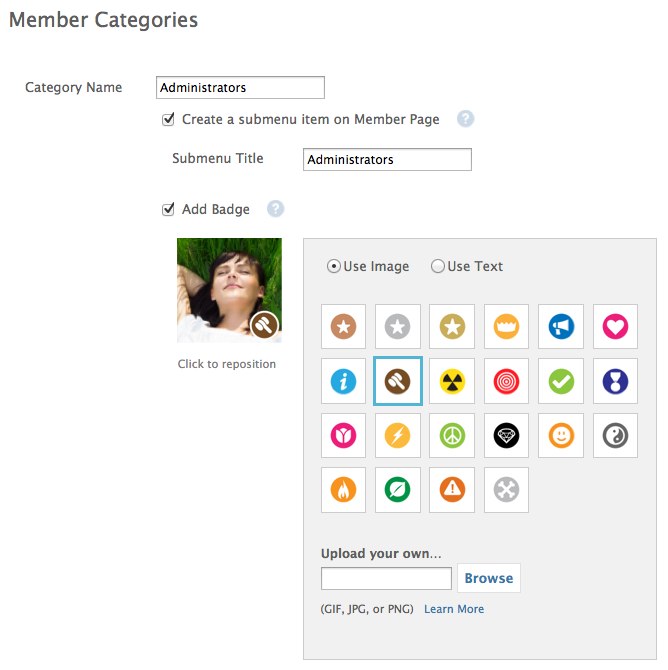Toggle the Add Badge checkbox
The height and width of the screenshot is (670, 668).
pyautogui.click(x=168, y=209)
